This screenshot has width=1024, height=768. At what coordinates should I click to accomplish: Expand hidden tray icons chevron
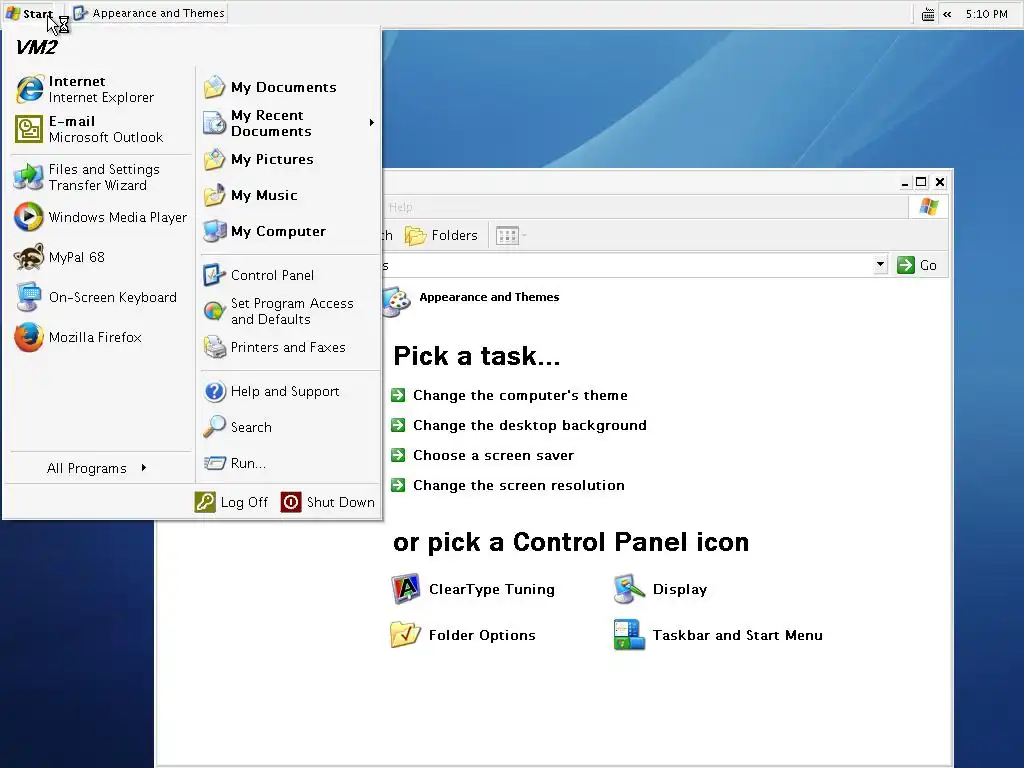(x=947, y=14)
